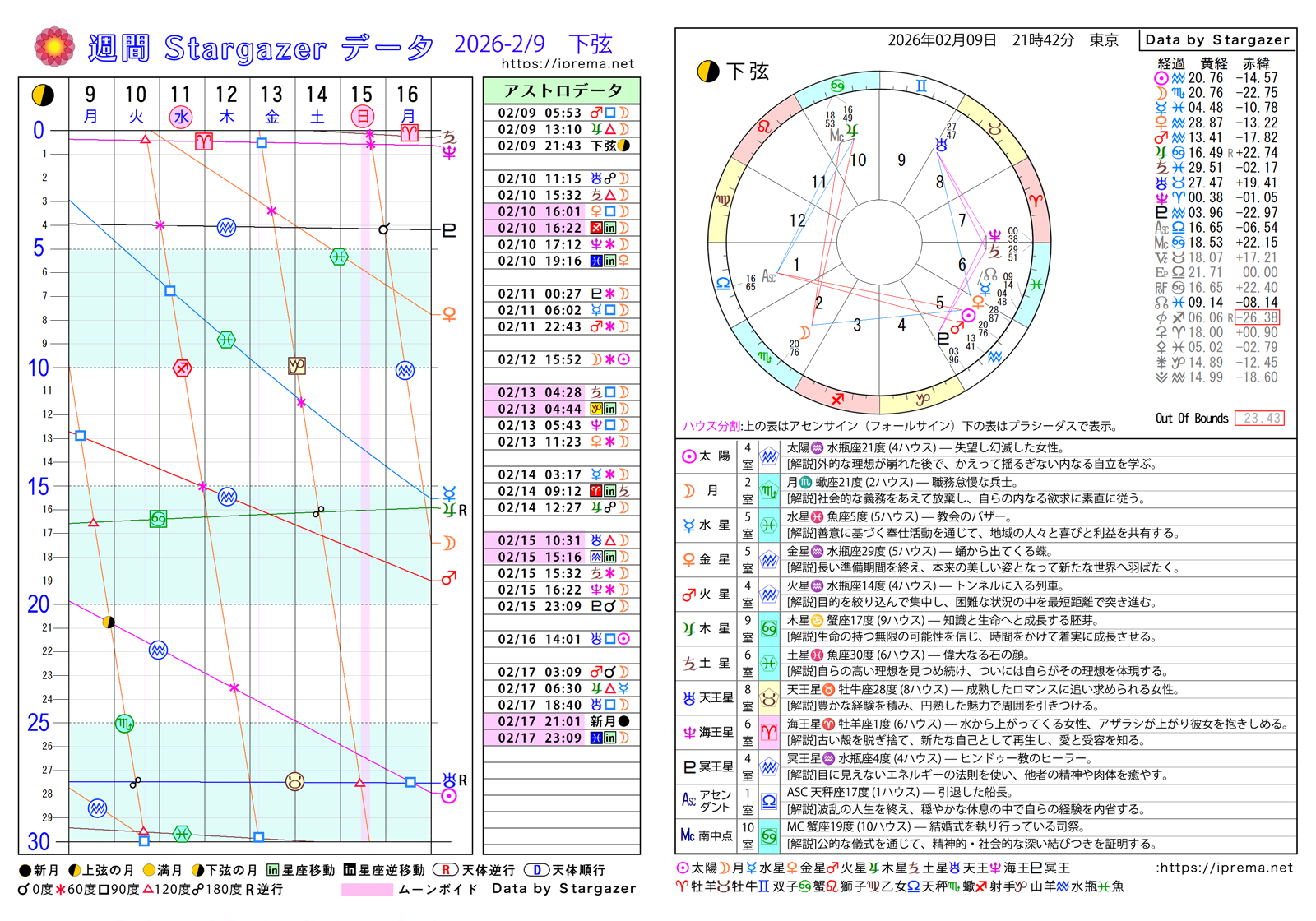Click the last quarter moon icon beside 下弦 heading
1316x921 pixels.
[707, 72]
